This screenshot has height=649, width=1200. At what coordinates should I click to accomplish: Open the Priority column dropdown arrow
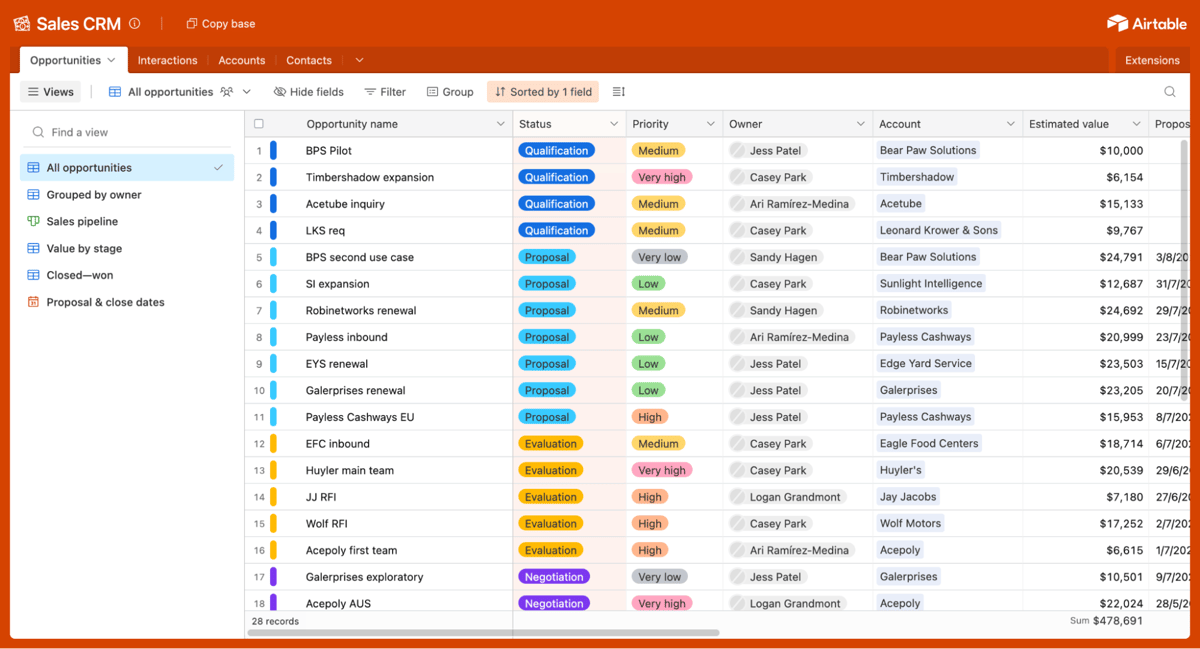(711, 124)
